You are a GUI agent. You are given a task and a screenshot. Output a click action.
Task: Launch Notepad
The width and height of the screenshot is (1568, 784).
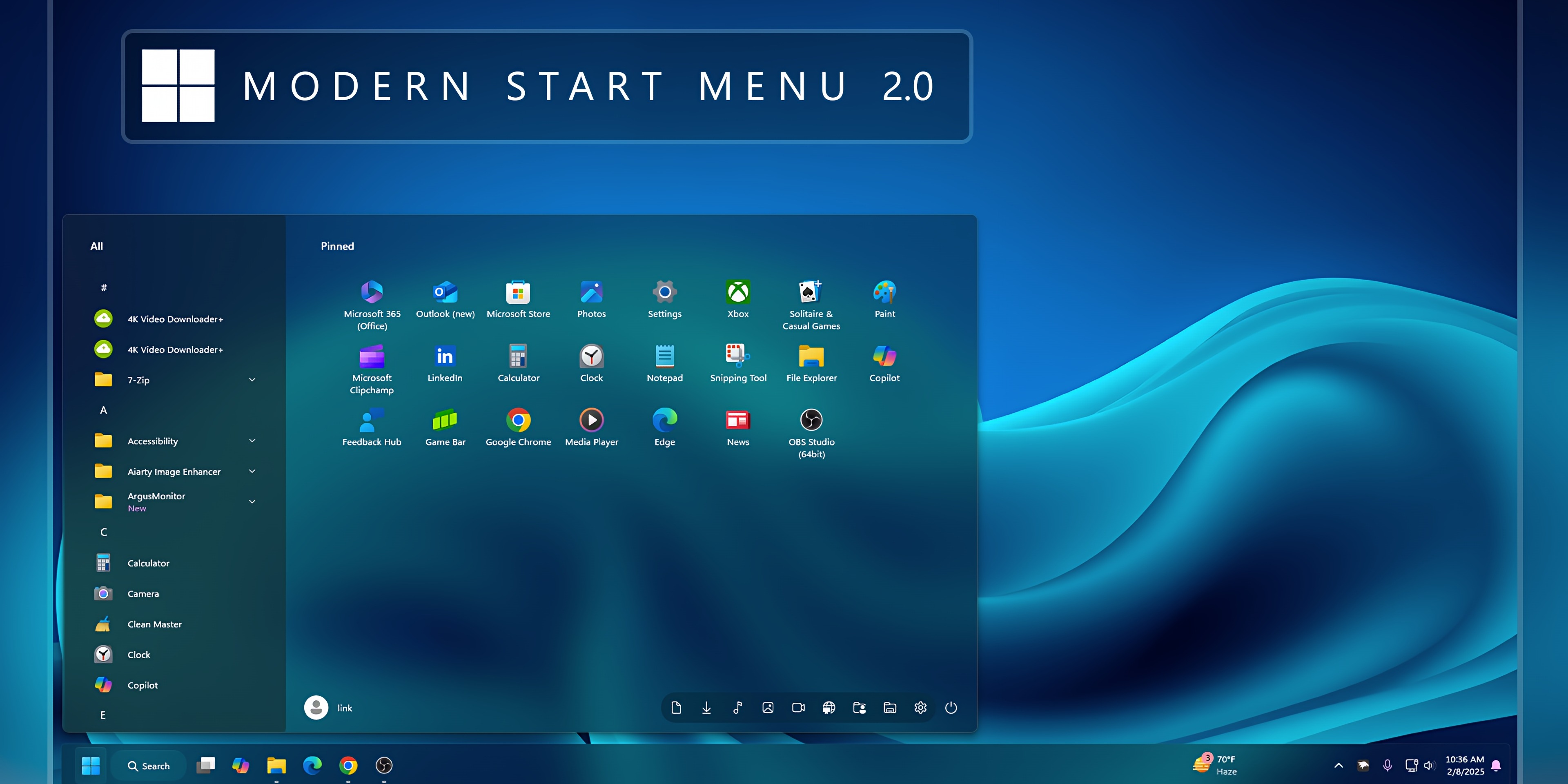[x=665, y=363]
